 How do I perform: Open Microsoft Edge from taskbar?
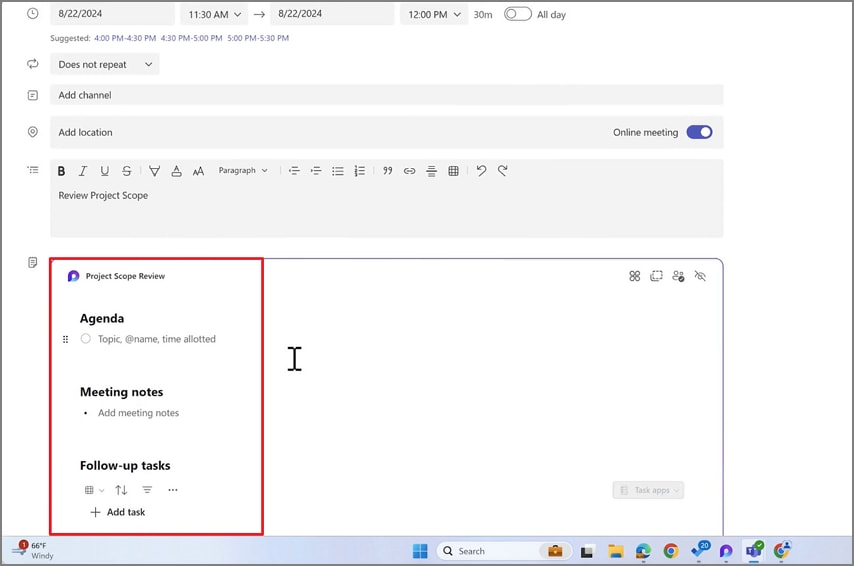pyautogui.click(x=643, y=551)
